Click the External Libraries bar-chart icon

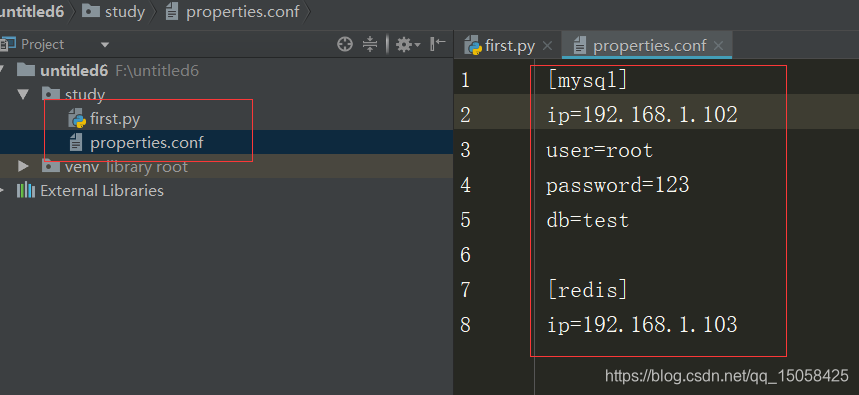click(x=25, y=191)
